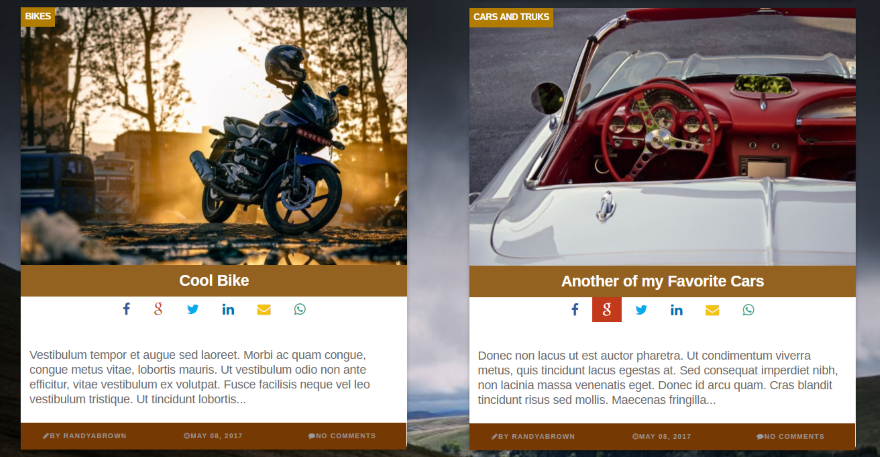Share Favorite Cars post on LinkedIn
Screen dimensions: 880x457
point(676,310)
